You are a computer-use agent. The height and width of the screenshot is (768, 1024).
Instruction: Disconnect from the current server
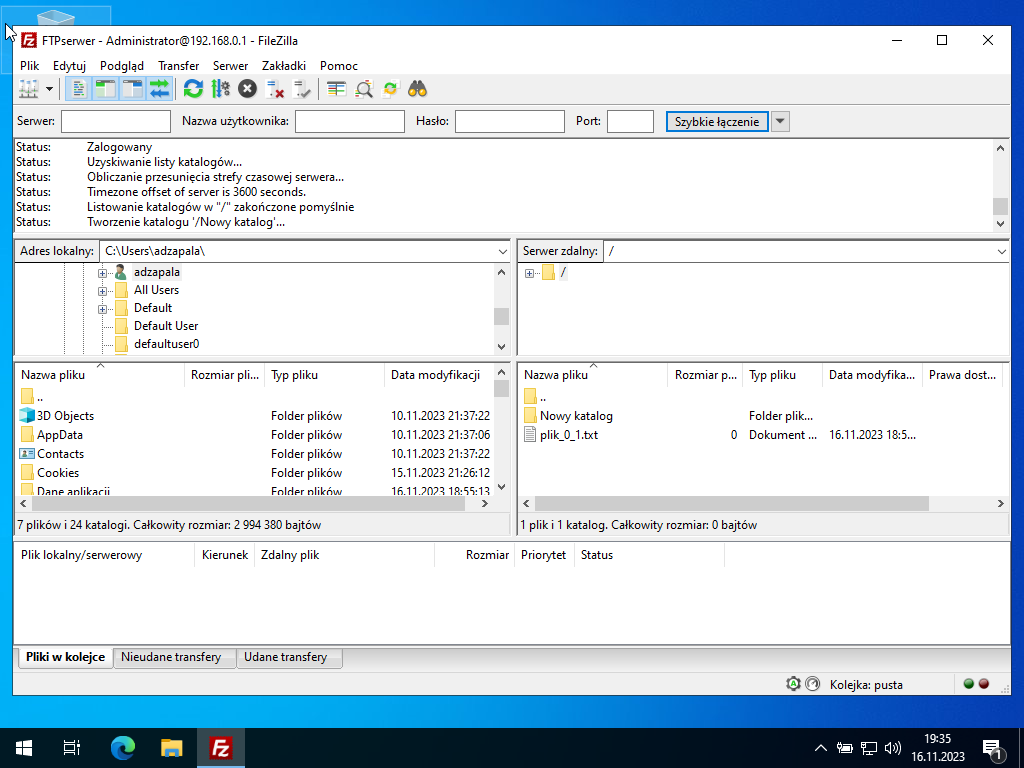[275, 89]
